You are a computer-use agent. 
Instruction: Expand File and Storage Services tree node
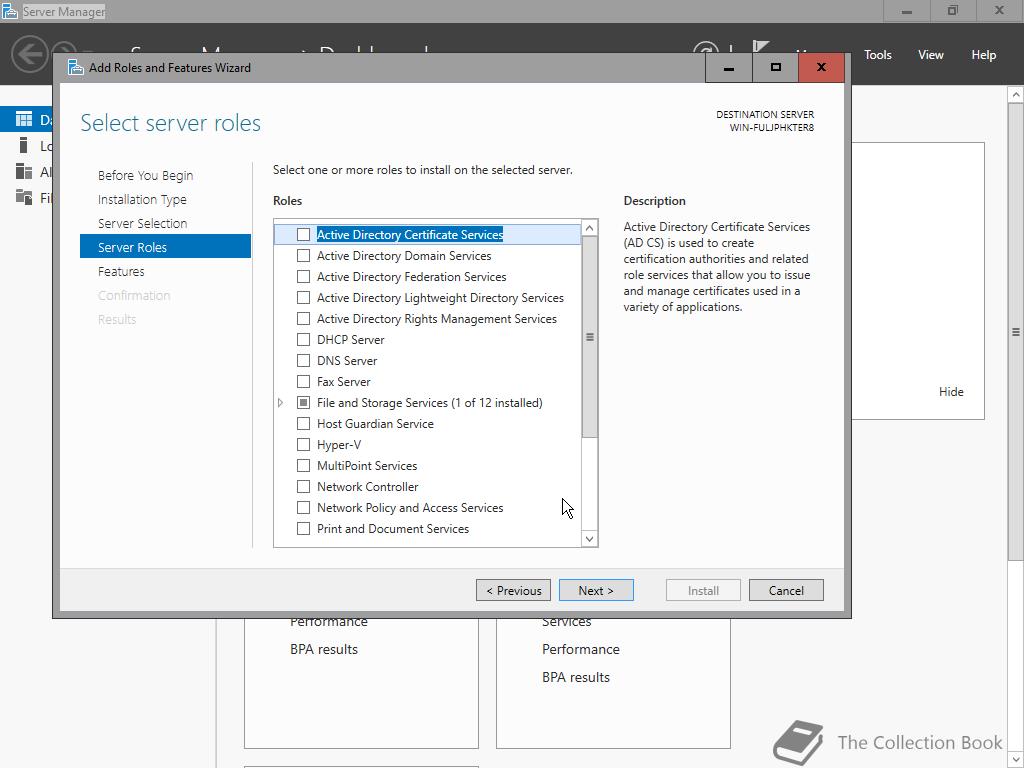tap(281, 403)
